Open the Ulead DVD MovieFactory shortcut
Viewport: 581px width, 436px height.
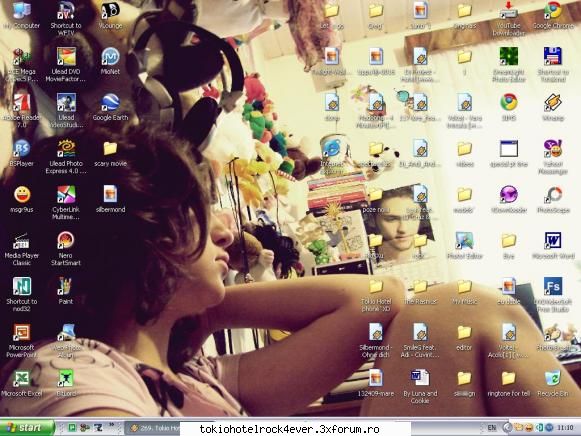(66, 64)
